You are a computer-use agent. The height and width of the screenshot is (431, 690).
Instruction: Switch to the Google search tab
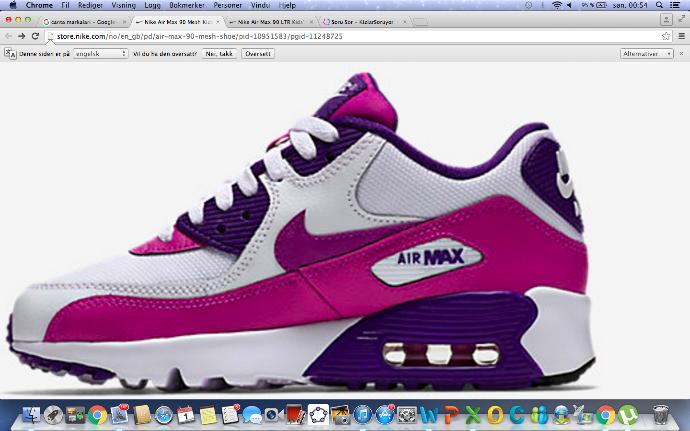[x=83, y=22]
